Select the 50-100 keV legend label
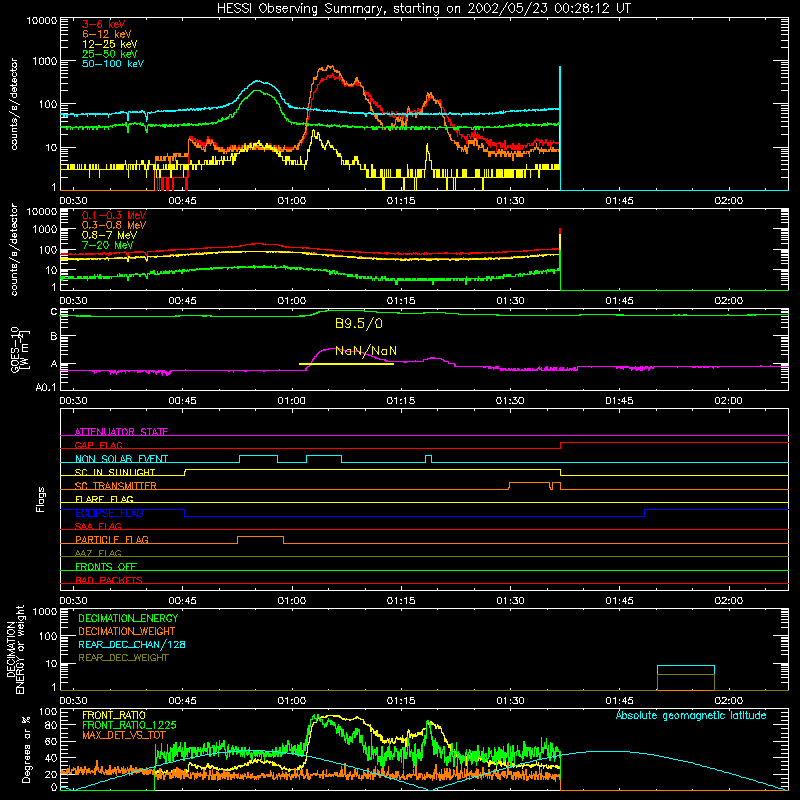This screenshot has height=800, width=800. (113, 64)
